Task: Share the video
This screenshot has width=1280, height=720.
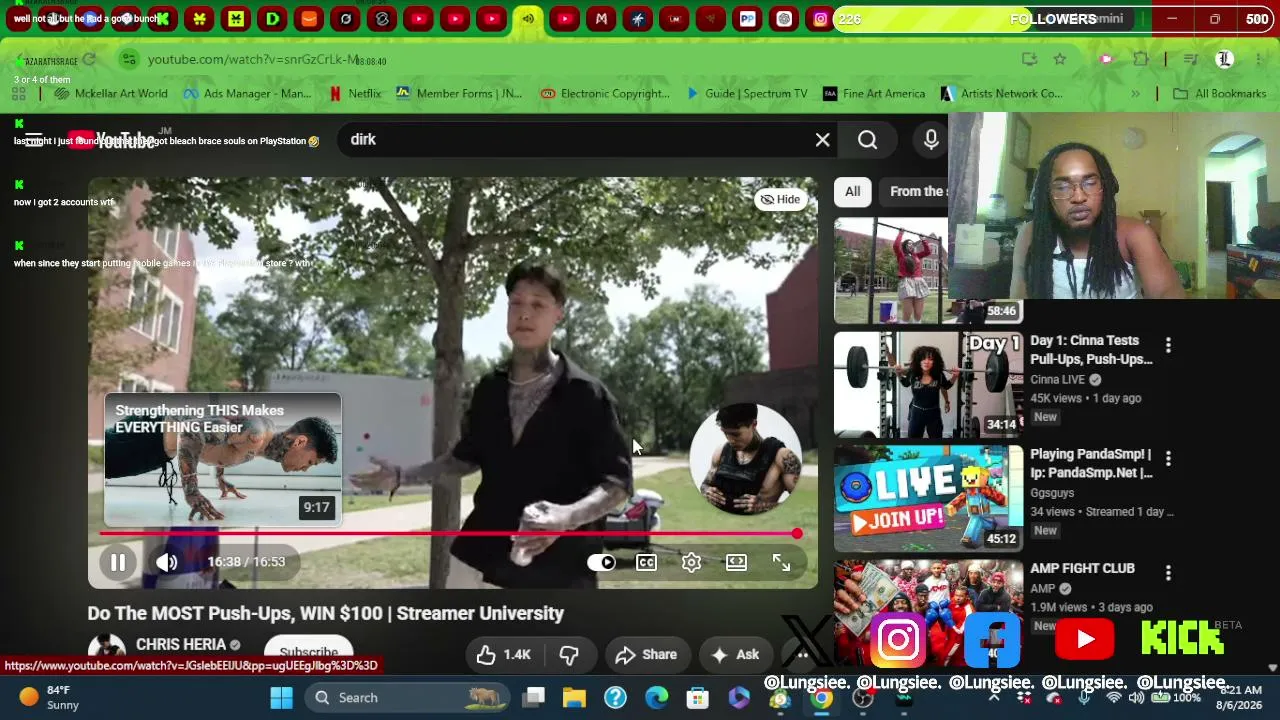Action: point(646,655)
